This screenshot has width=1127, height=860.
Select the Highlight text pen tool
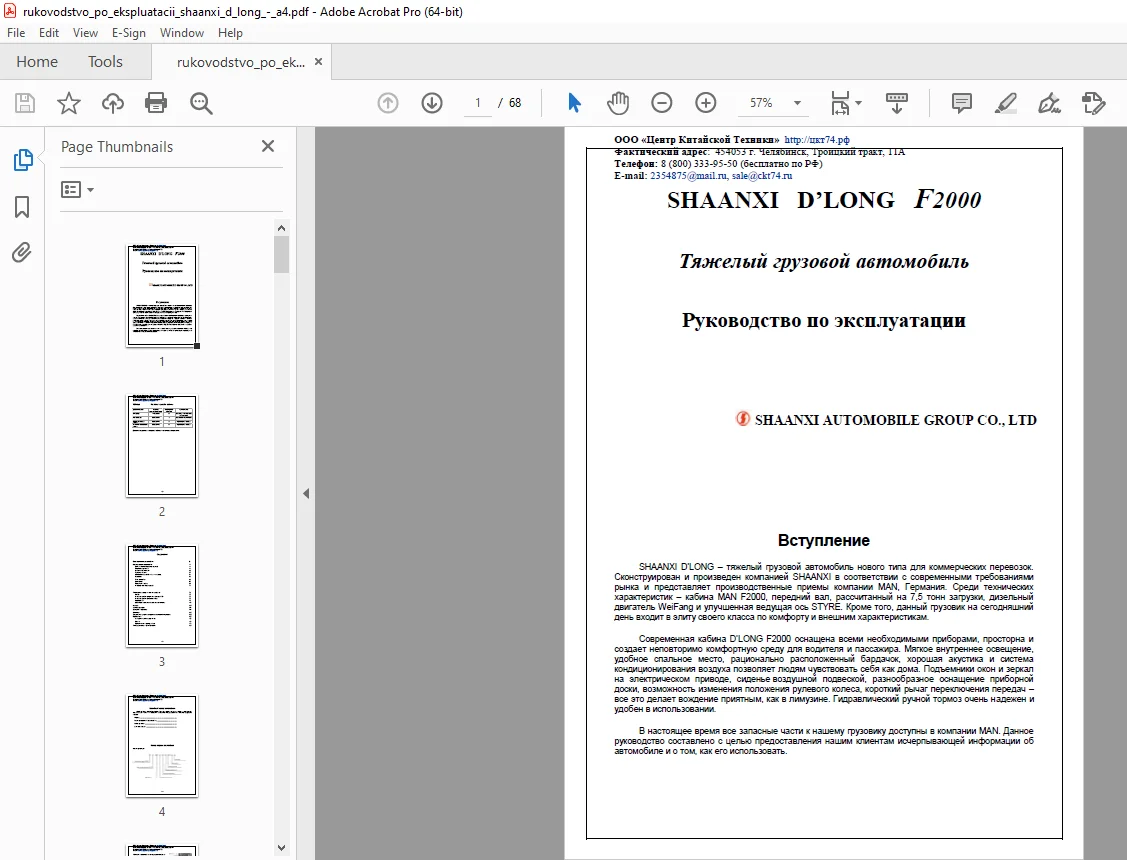1006,103
